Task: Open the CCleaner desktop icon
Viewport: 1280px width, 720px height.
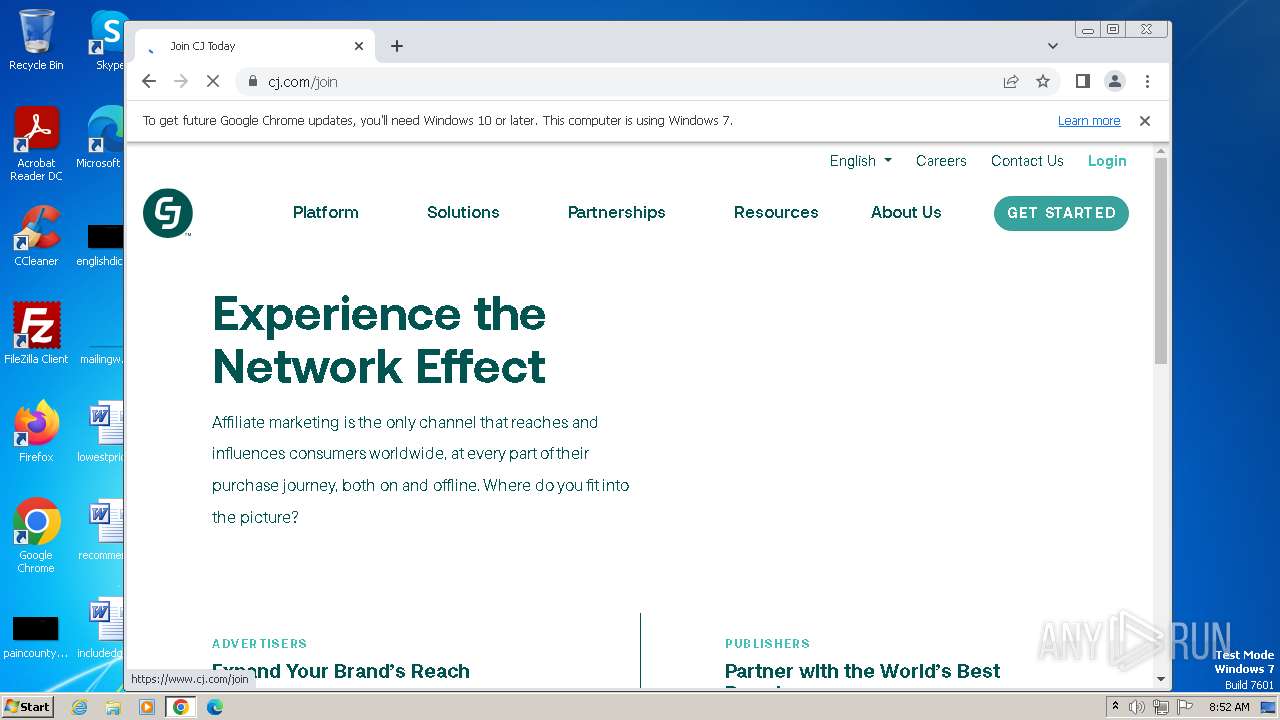Action: pyautogui.click(x=36, y=236)
